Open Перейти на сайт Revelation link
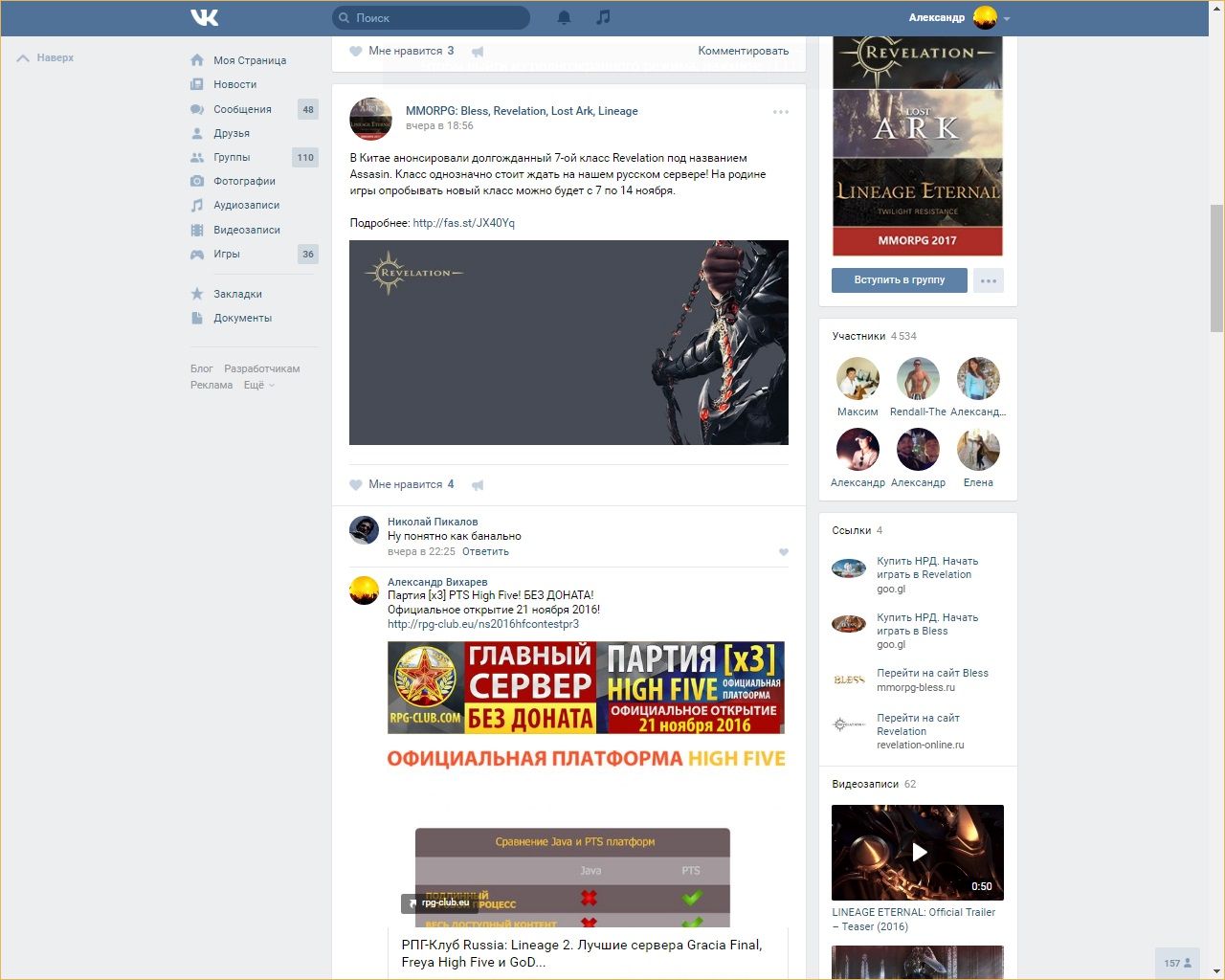 pos(918,724)
